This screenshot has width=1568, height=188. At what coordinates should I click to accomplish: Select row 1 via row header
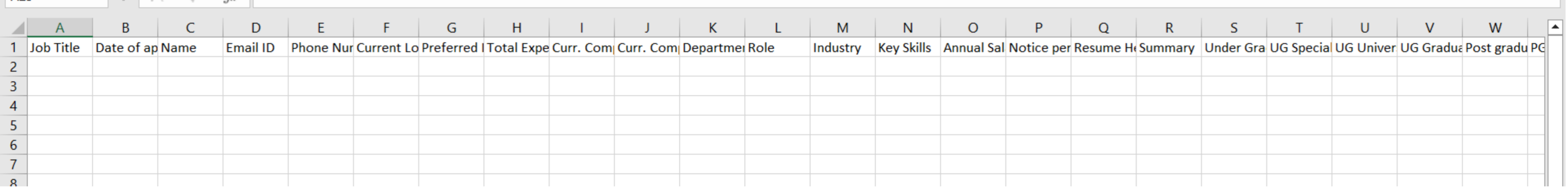13,47
